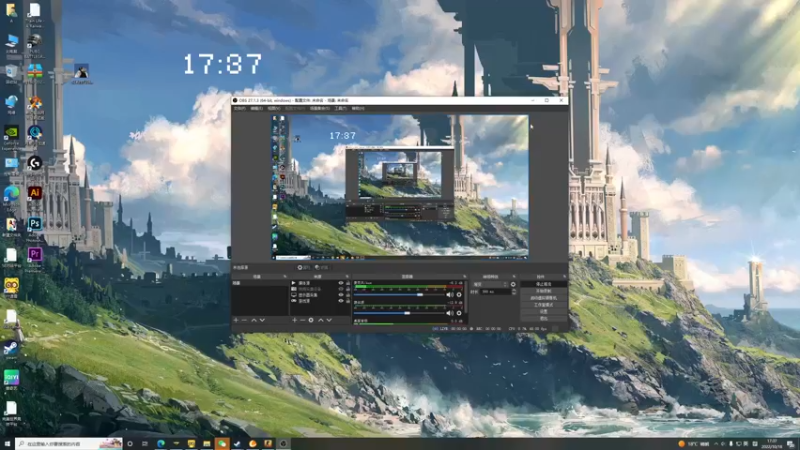
Task: Adjust Mic/Aux volume slider
Action: 399,295
